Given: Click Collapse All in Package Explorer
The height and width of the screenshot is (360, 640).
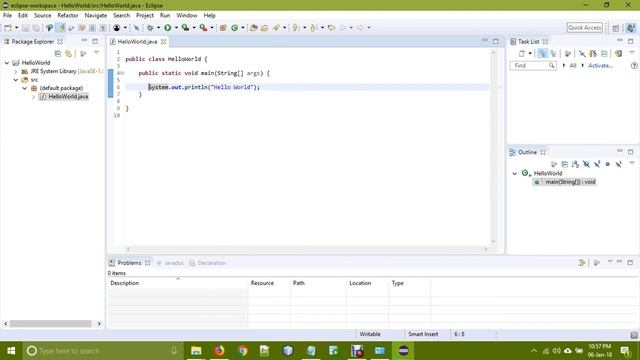Looking at the screenshot, I should pos(58,53).
